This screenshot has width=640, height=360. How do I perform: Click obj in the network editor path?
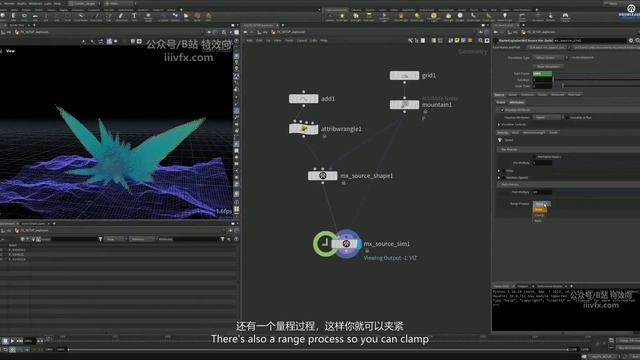264,32
